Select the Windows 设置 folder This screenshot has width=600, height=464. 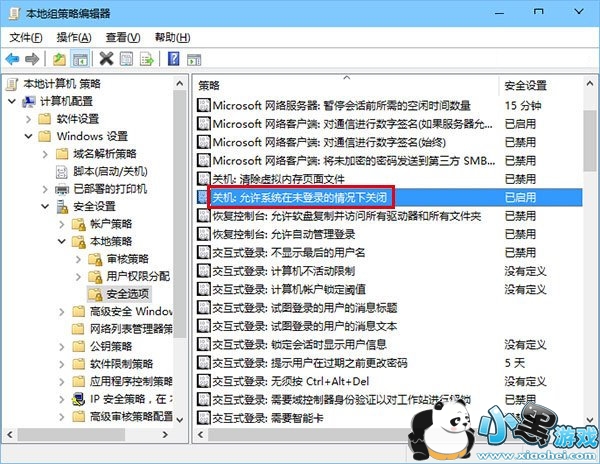pos(92,136)
